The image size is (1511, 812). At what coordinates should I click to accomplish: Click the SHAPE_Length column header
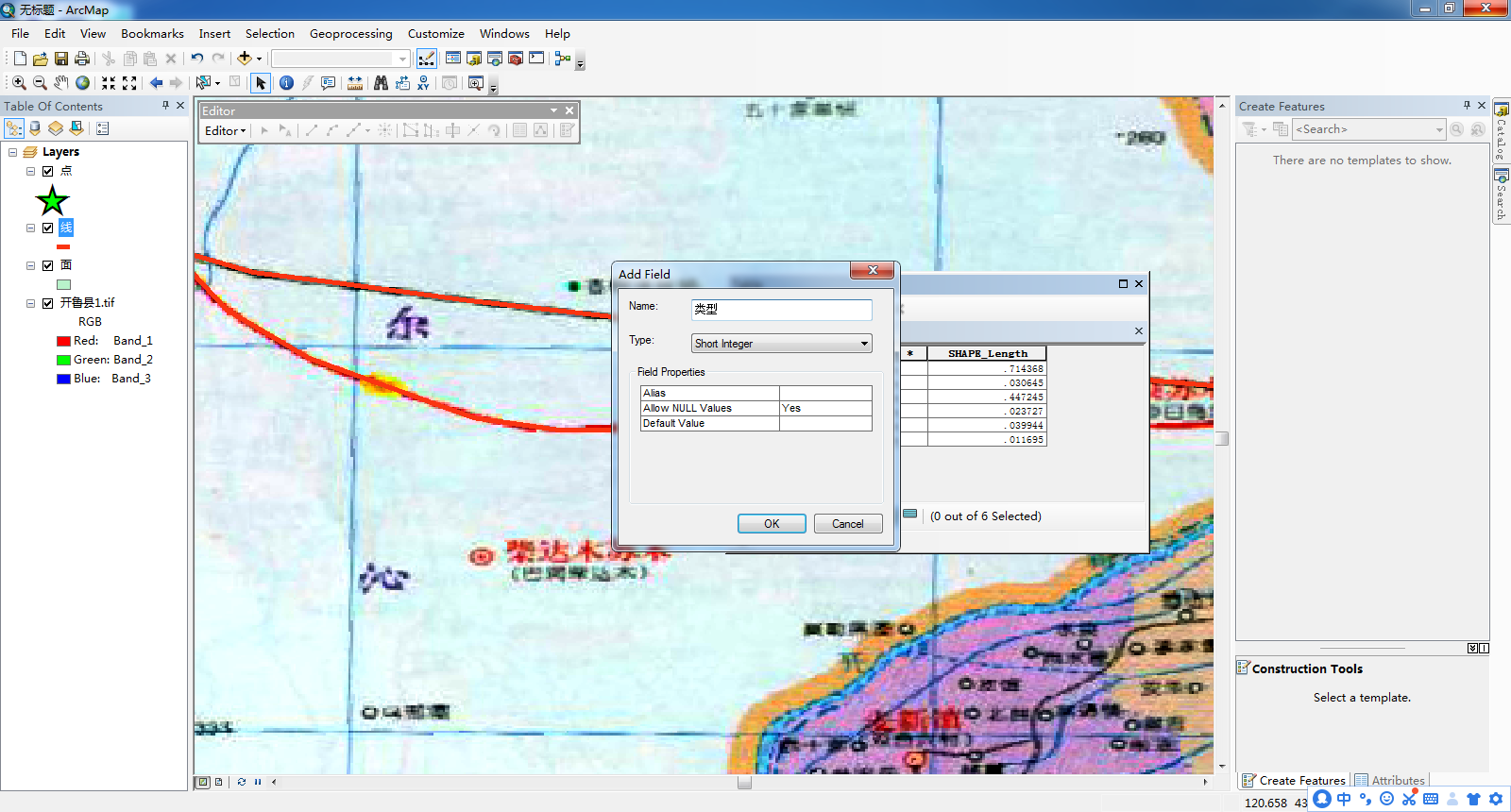coord(987,354)
